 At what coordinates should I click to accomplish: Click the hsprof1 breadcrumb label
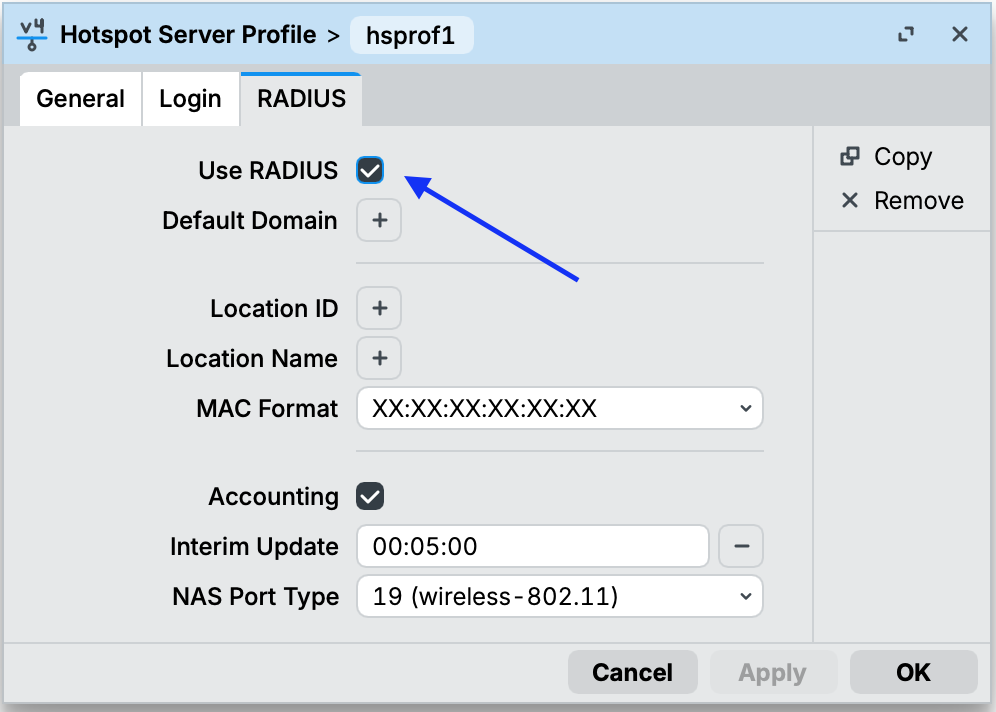coord(411,36)
